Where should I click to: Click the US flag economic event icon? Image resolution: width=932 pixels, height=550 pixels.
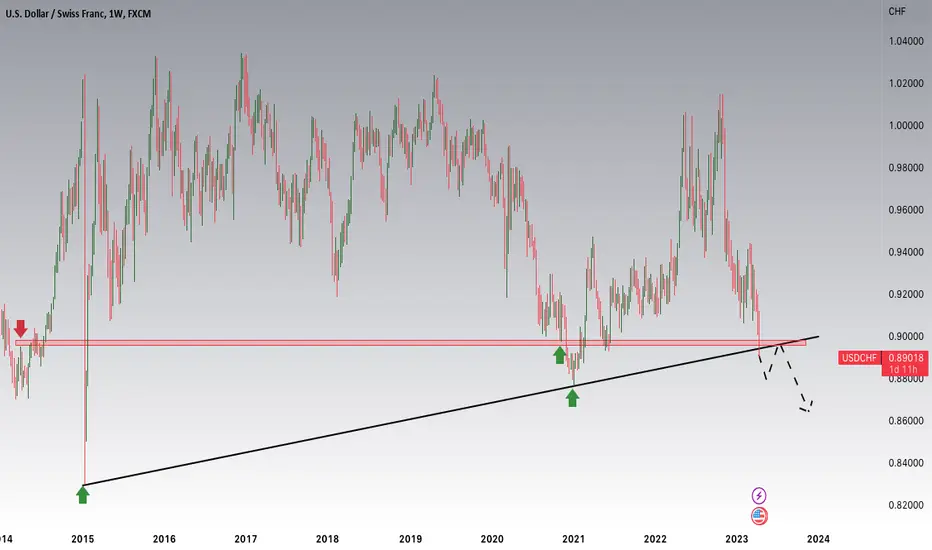tap(759, 516)
